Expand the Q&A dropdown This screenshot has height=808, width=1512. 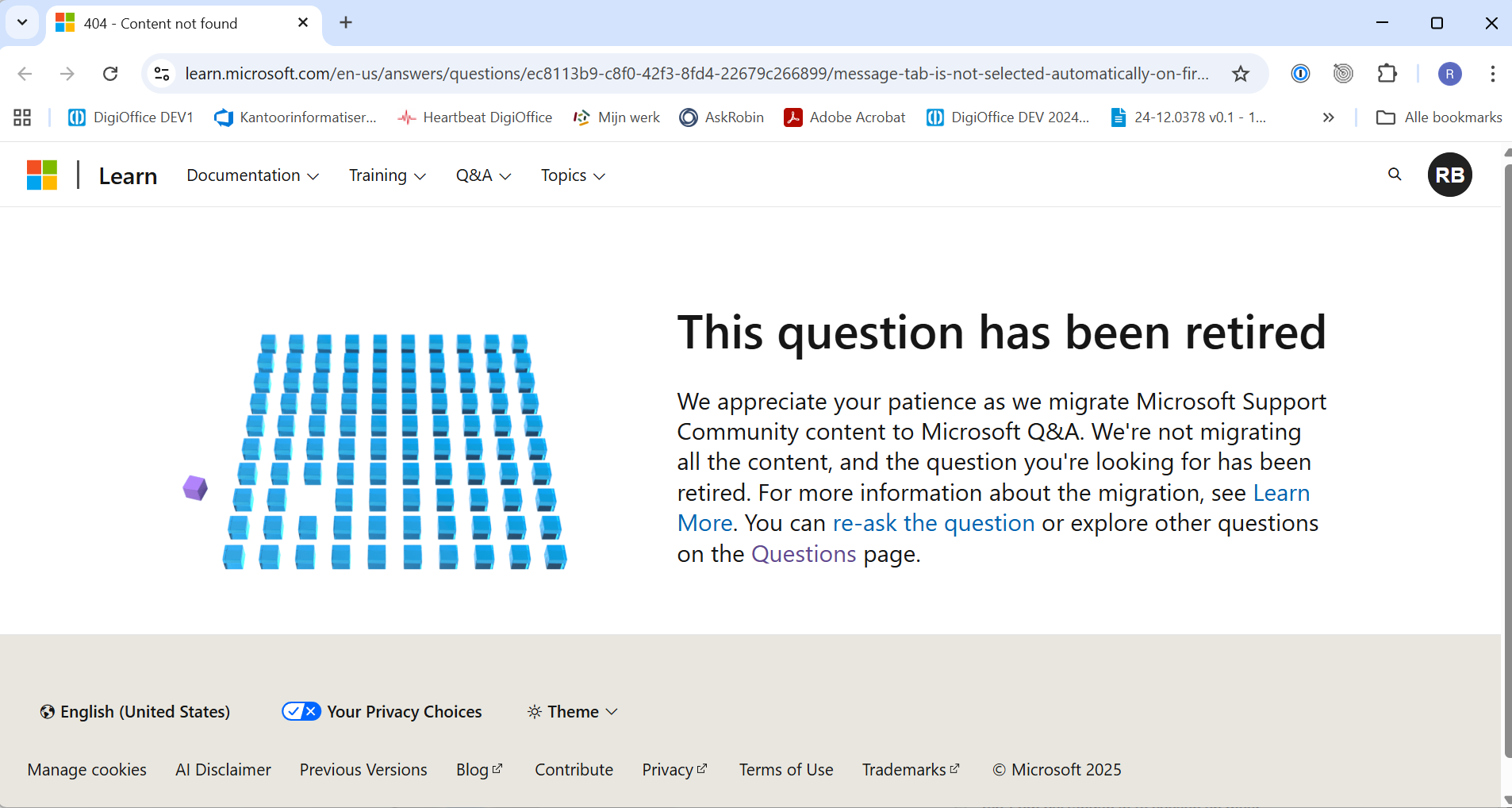484,175
